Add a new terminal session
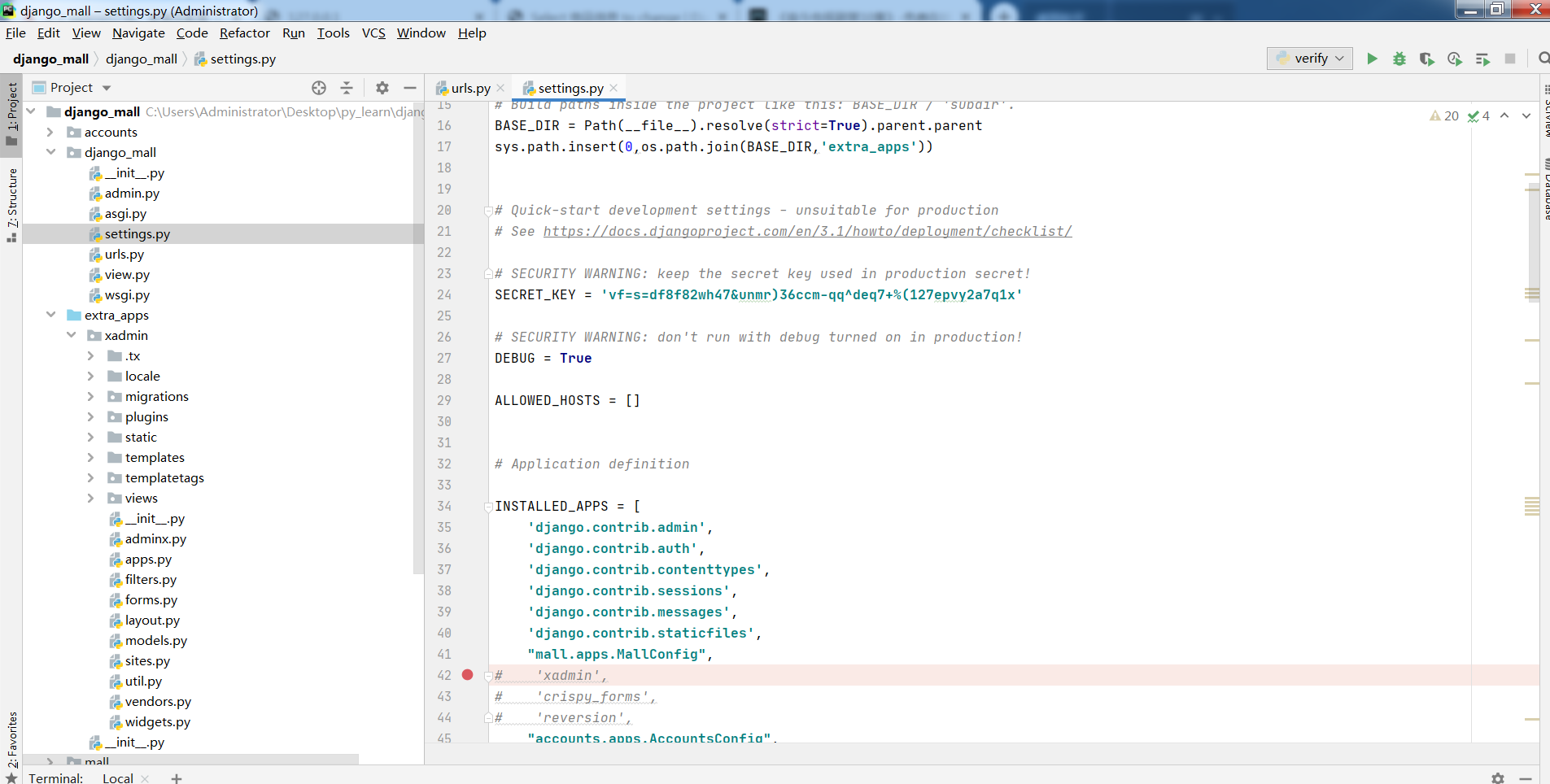The width and height of the screenshot is (1550, 784). tap(176, 778)
